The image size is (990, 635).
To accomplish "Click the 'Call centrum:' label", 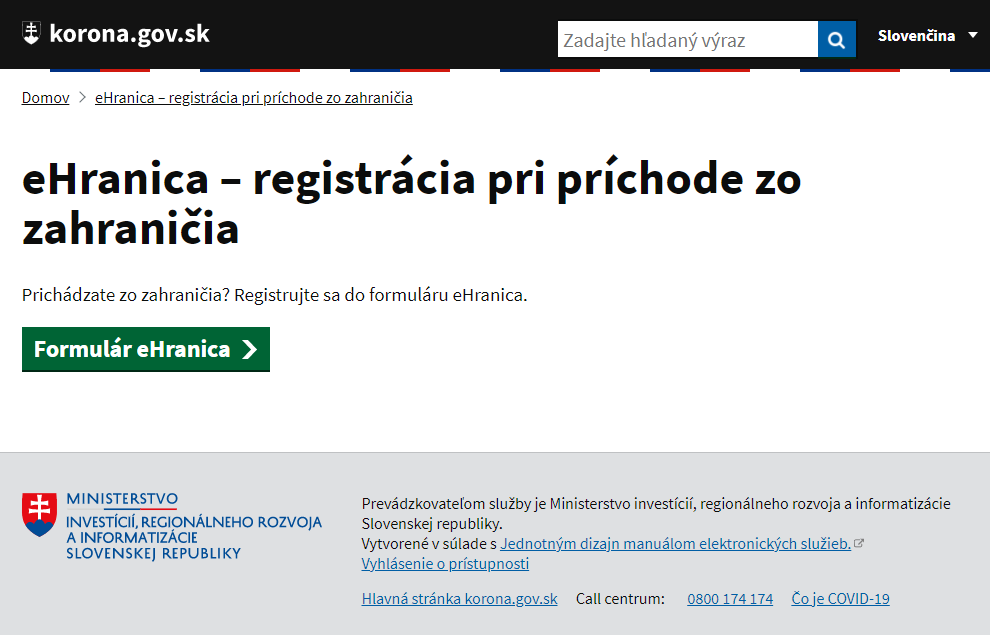I will click(x=620, y=599).
